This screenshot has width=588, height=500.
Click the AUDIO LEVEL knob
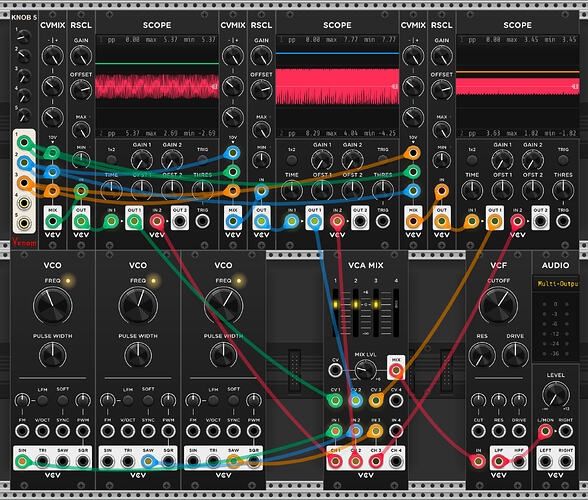point(555,394)
